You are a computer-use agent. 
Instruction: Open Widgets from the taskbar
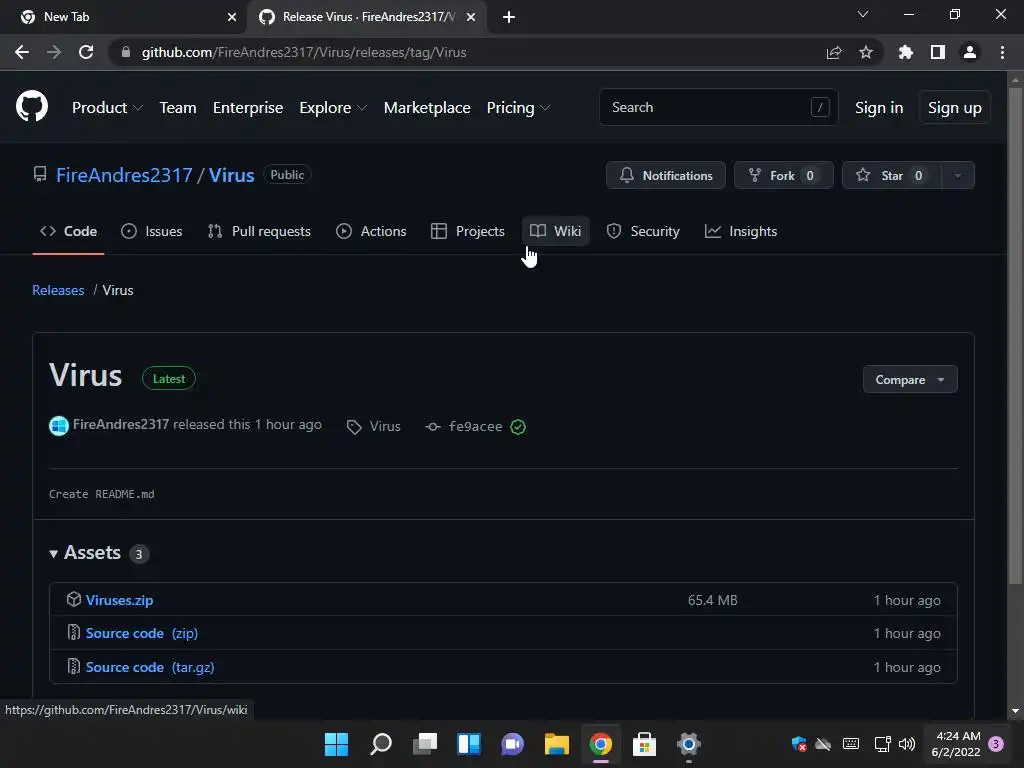coord(469,744)
